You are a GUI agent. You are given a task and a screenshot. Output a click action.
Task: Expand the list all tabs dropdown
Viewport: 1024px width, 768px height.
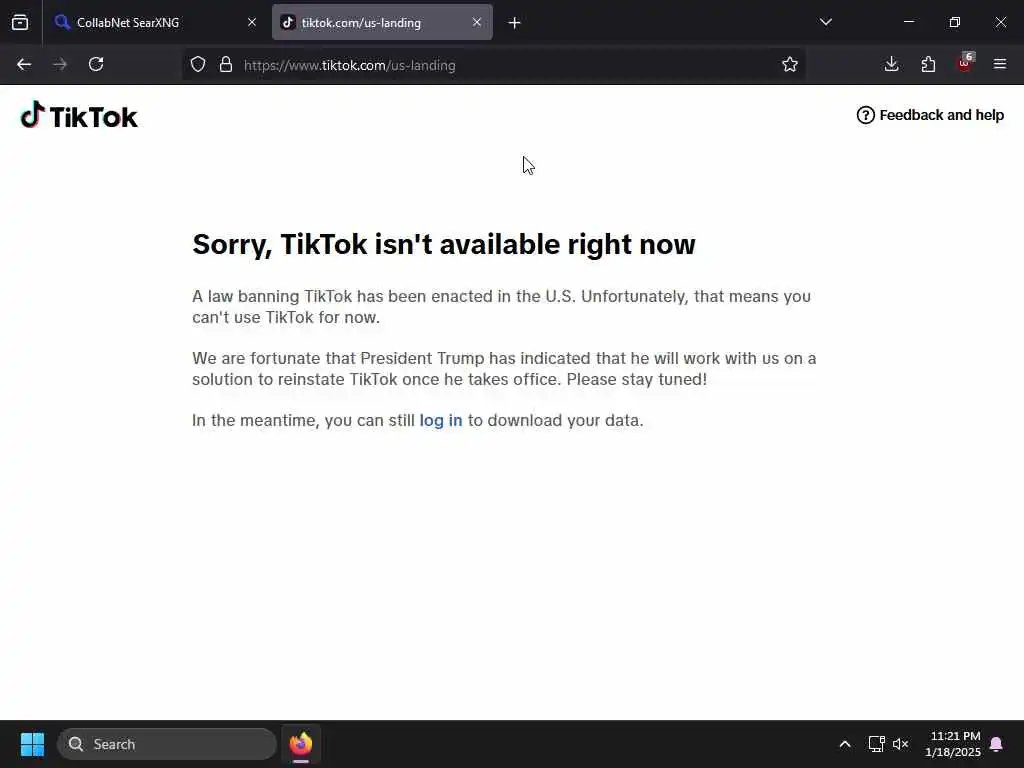pos(826,22)
